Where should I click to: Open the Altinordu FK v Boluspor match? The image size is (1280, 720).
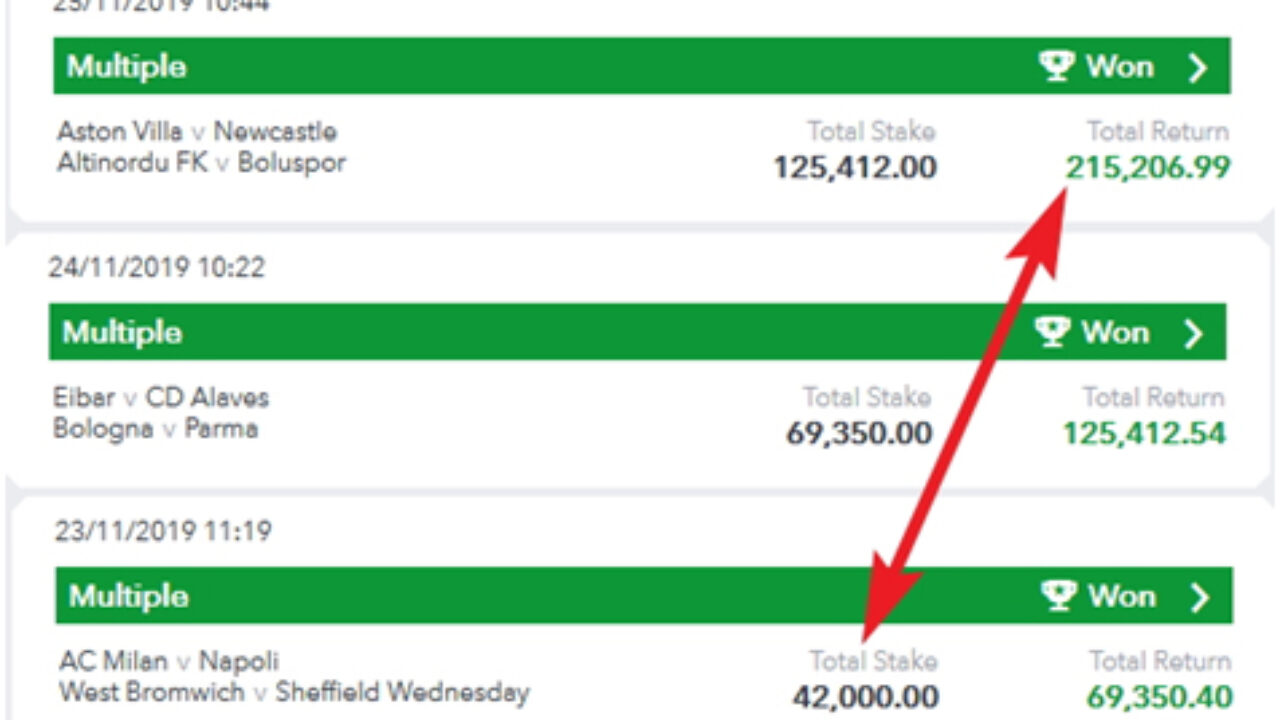tap(201, 162)
